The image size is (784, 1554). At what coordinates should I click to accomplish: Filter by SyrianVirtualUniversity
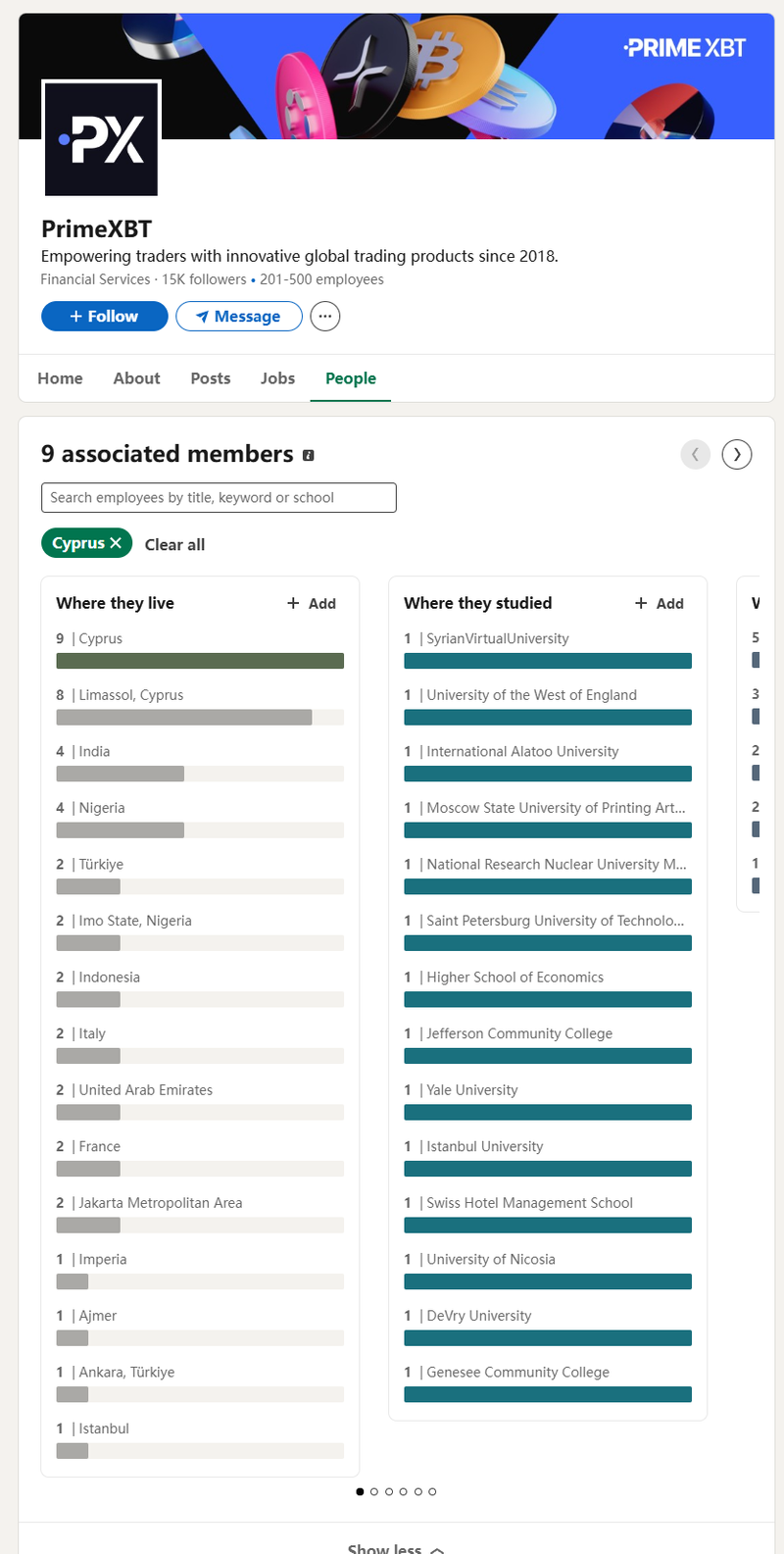click(x=548, y=650)
